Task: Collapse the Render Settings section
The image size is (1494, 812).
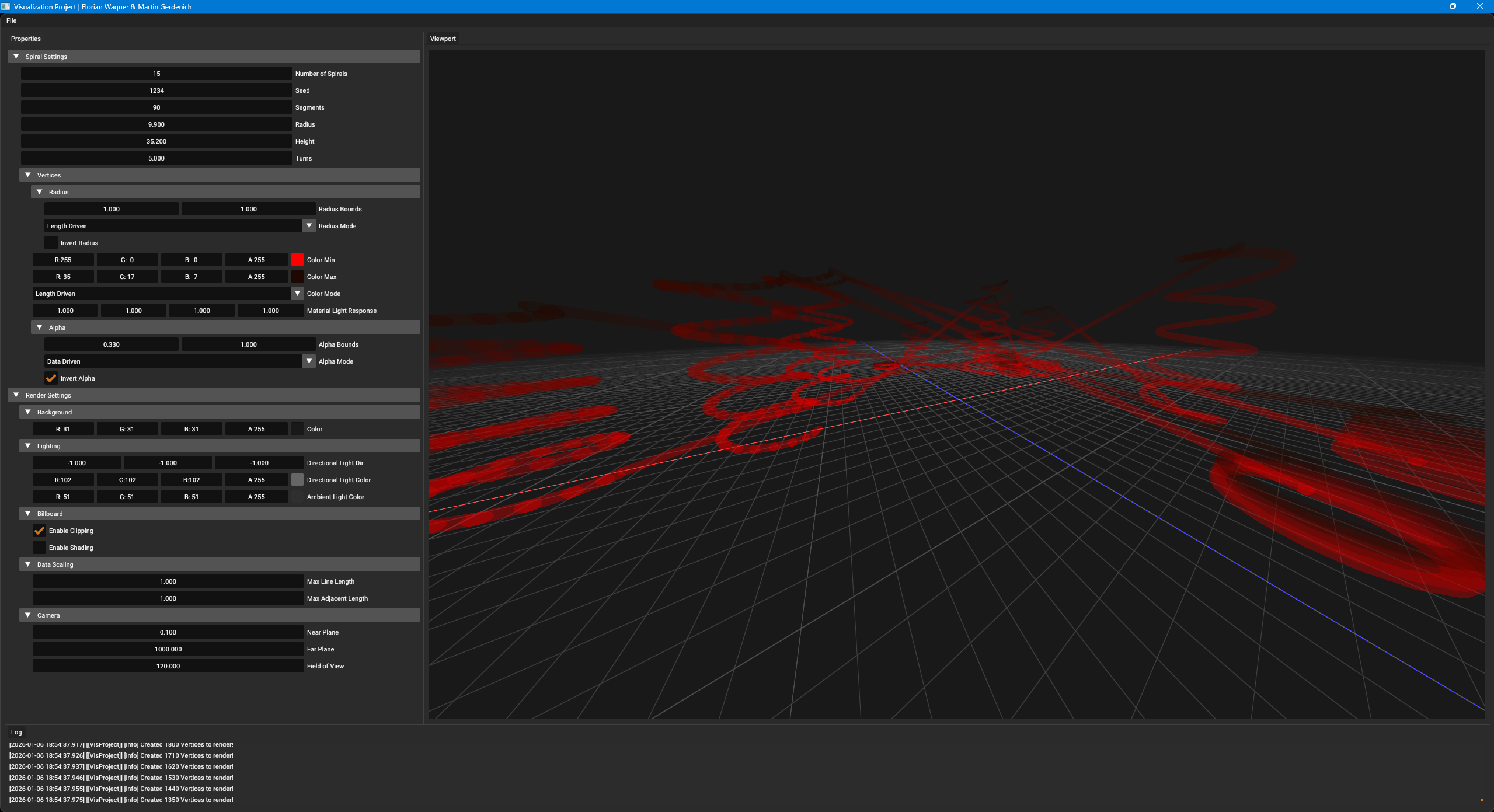Action: (x=16, y=395)
